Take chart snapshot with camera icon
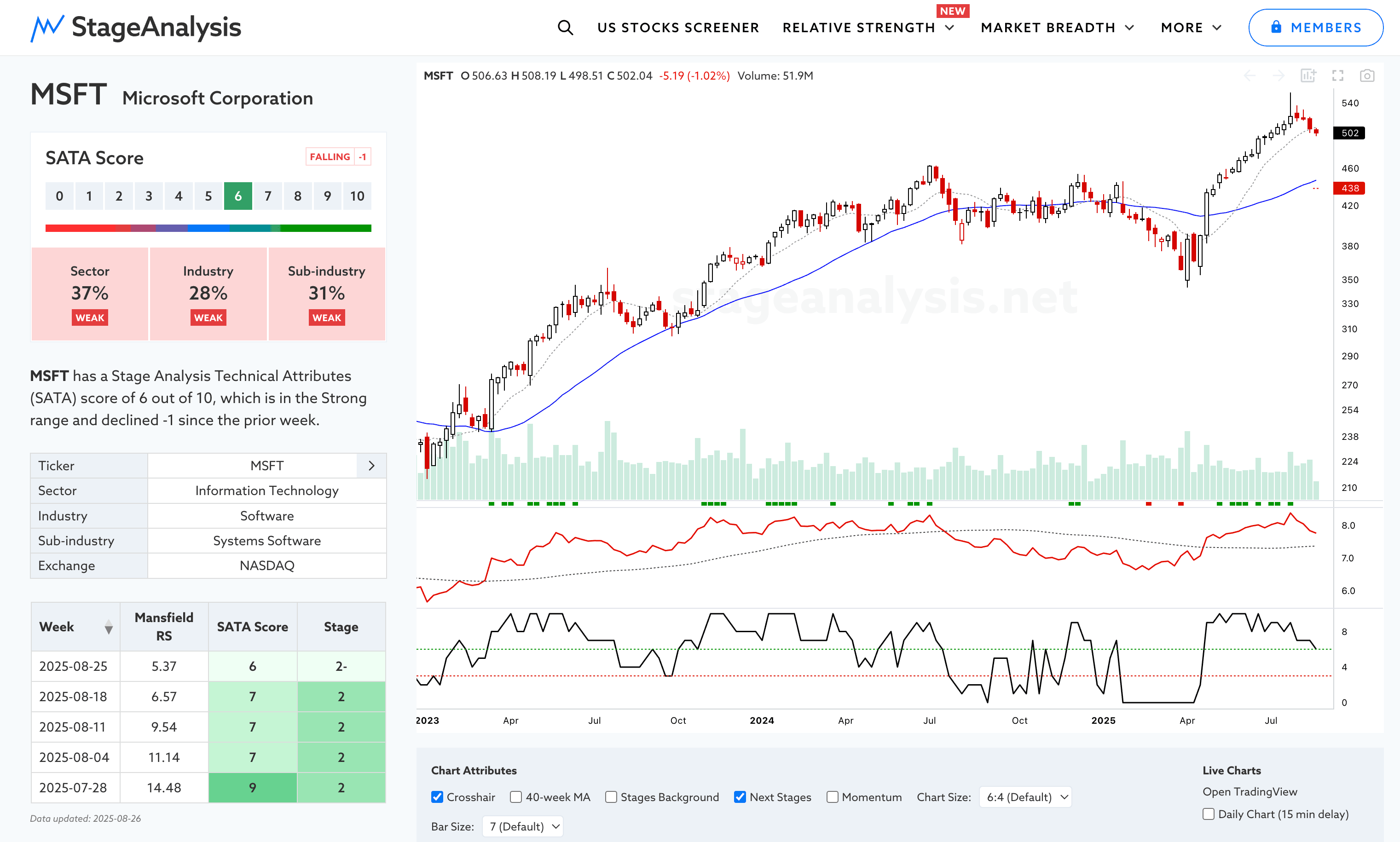Screen dimensions: 1400x842 [1367, 75]
